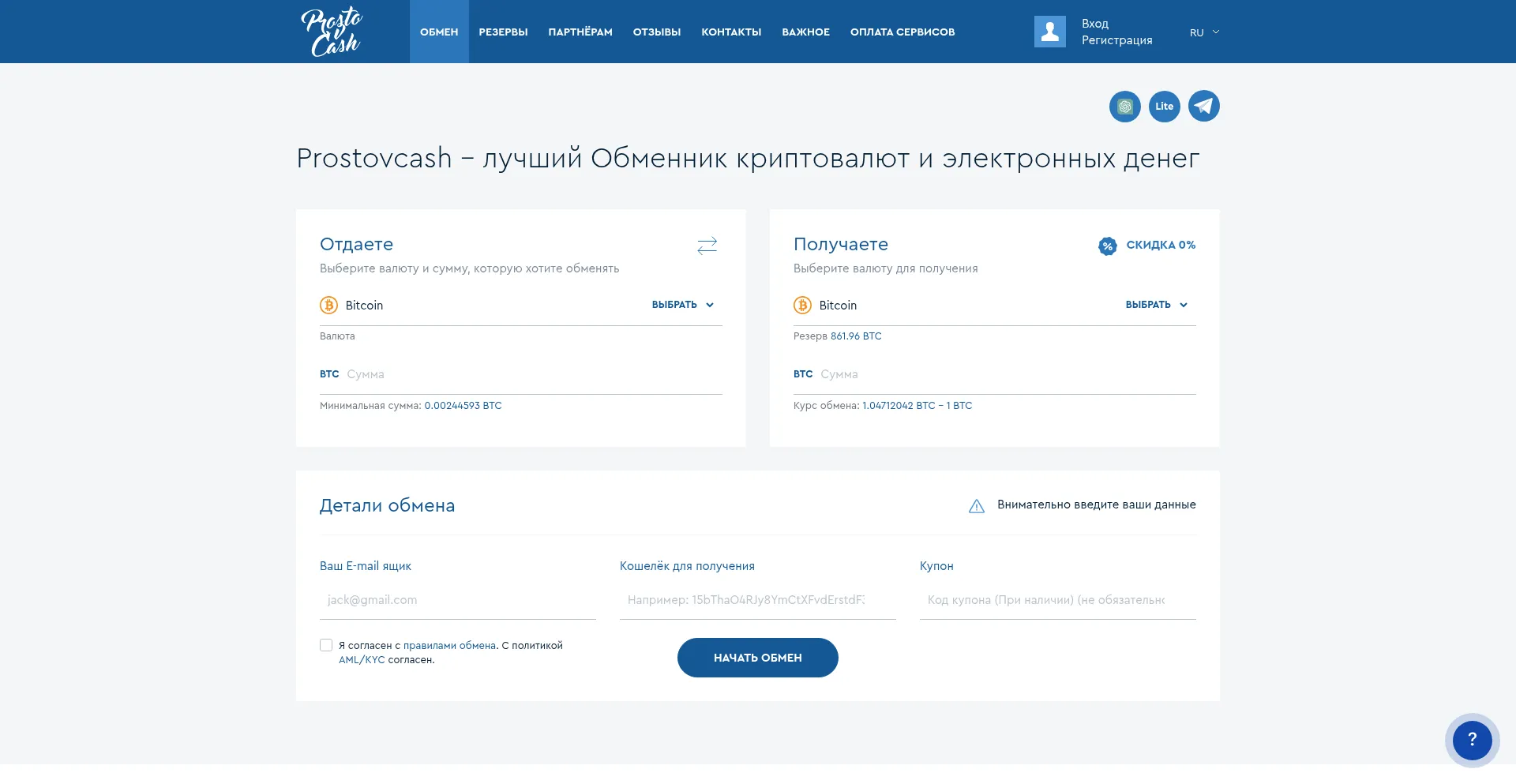Open the user profile avatar icon
Screen dimensions: 1516x784
(1050, 32)
